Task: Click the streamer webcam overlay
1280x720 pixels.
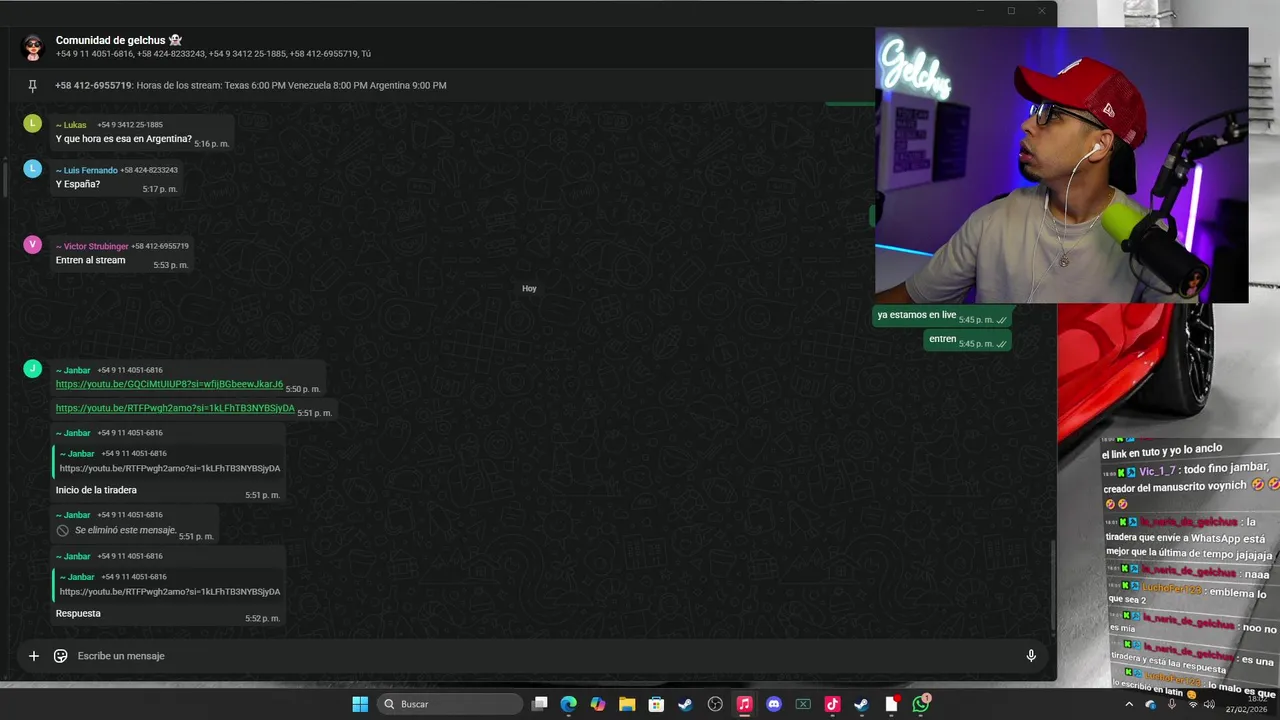Action: 1061,165
